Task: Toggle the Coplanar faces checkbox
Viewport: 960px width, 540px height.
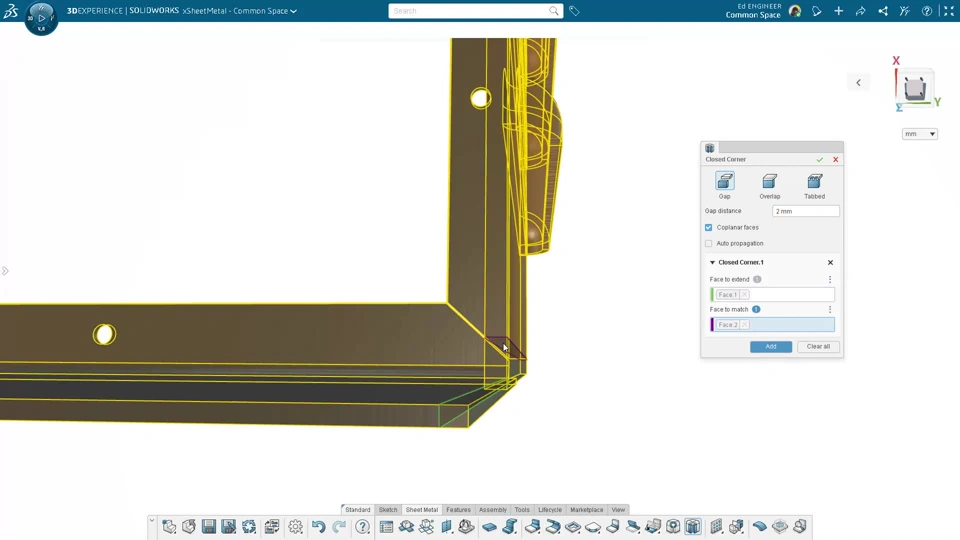Action: coord(708,227)
